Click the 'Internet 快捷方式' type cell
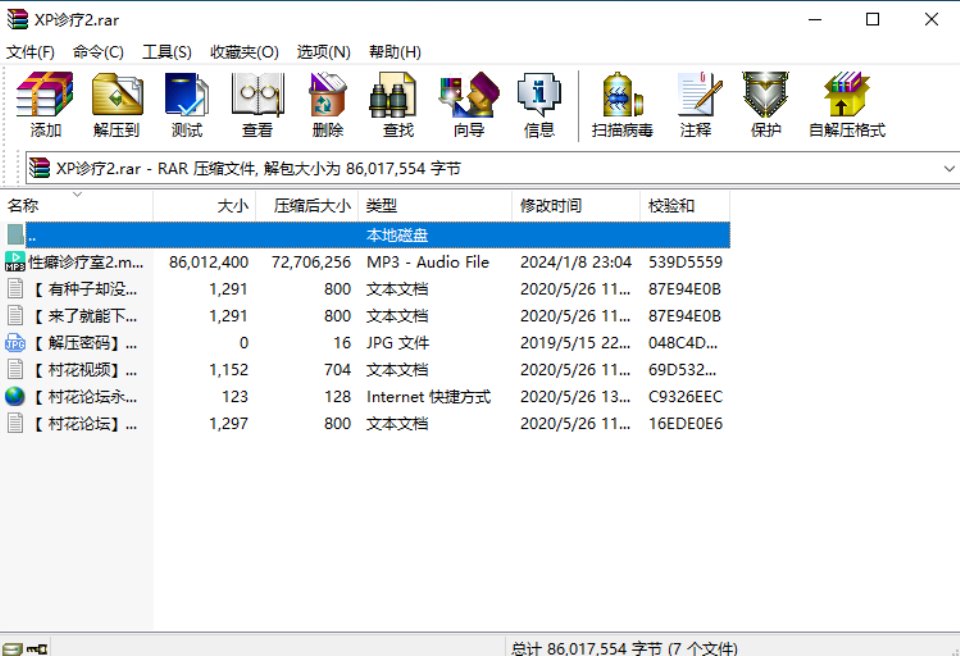The image size is (960, 656). pos(429,396)
